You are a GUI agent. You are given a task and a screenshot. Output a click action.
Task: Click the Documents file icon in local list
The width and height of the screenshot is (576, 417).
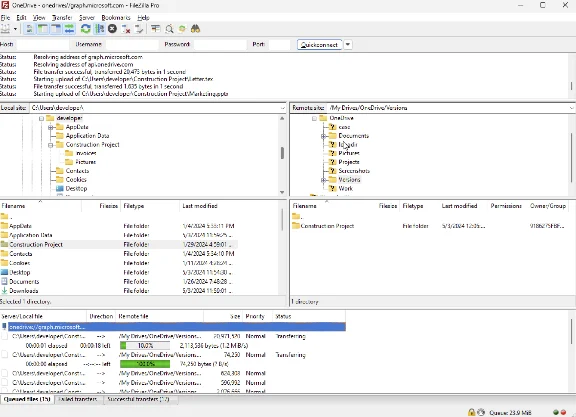pos(4,281)
